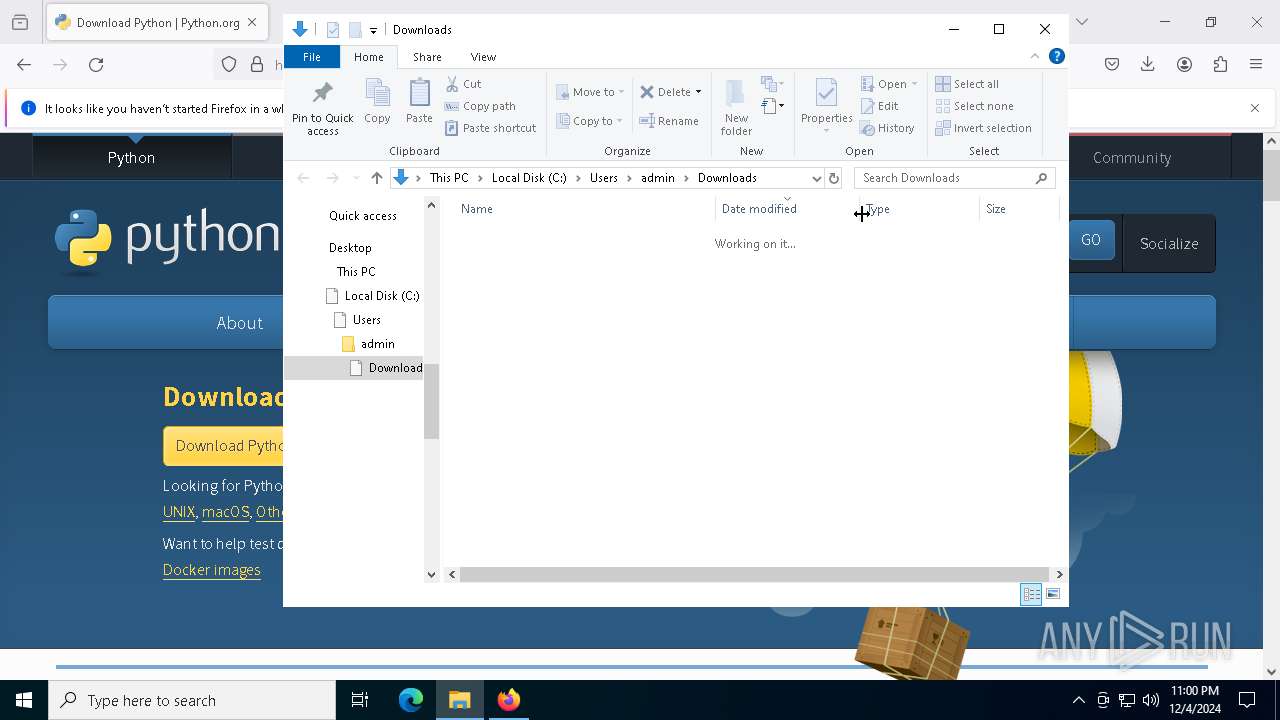The width and height of the screenshot is (1280, 720).
Task: Click the quick access New folder icon
Action: click(x=355, y=30)
